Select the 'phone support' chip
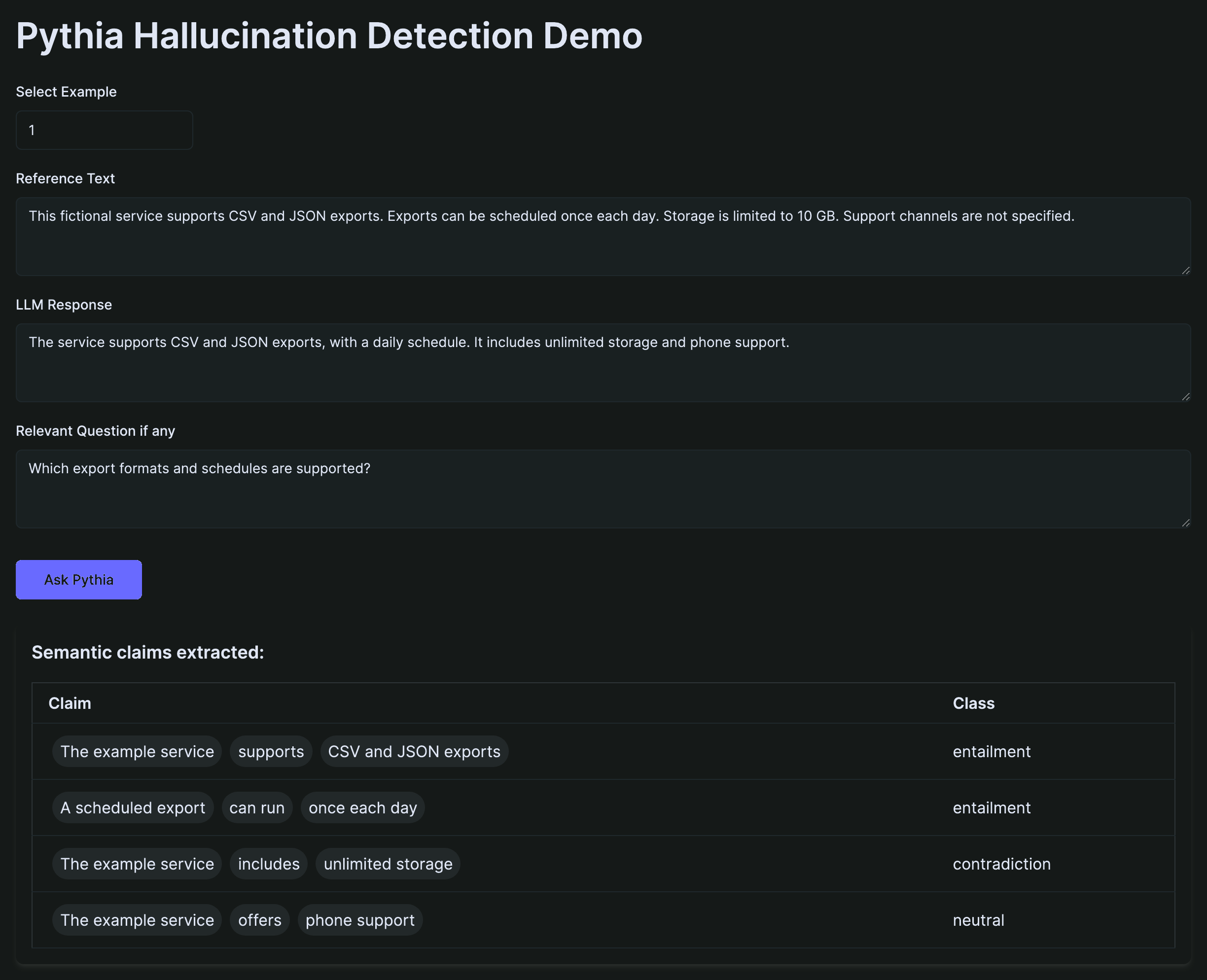The image size is (1207, 980). [x=360, y=919]
